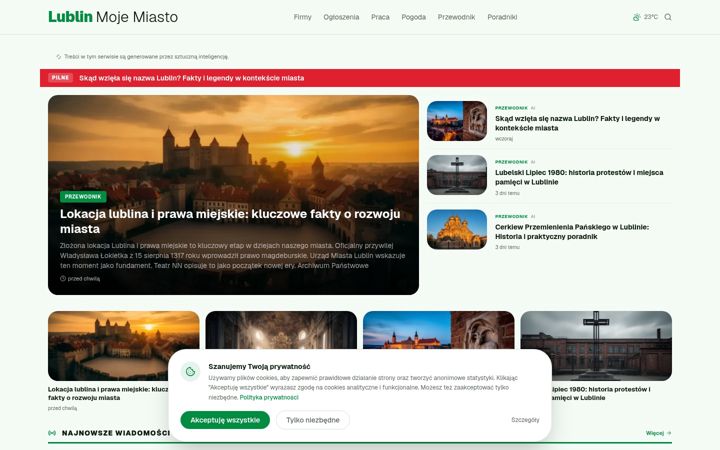Viewport: 720px width, 450px height.
Task: Open bottom card title 'Lokacja lublina i prawa miejskie'
Action: point(108,394)
